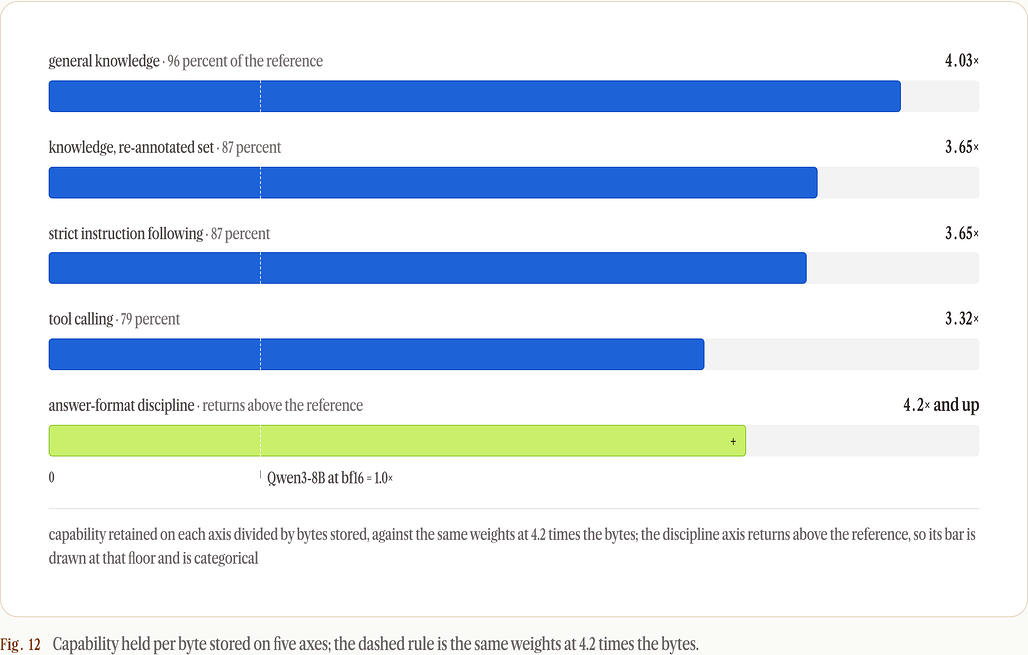Click the dashed reference rule in the top bar
The width and height of the screenshot is (1028, 655).
click(260, 96)
